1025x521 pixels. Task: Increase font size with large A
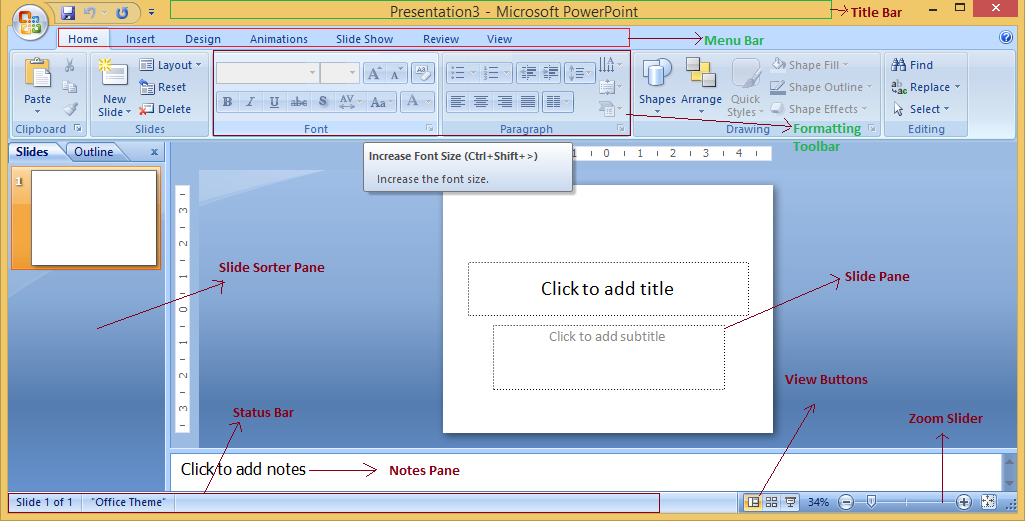pyautogui.click(x=374, y=73)
